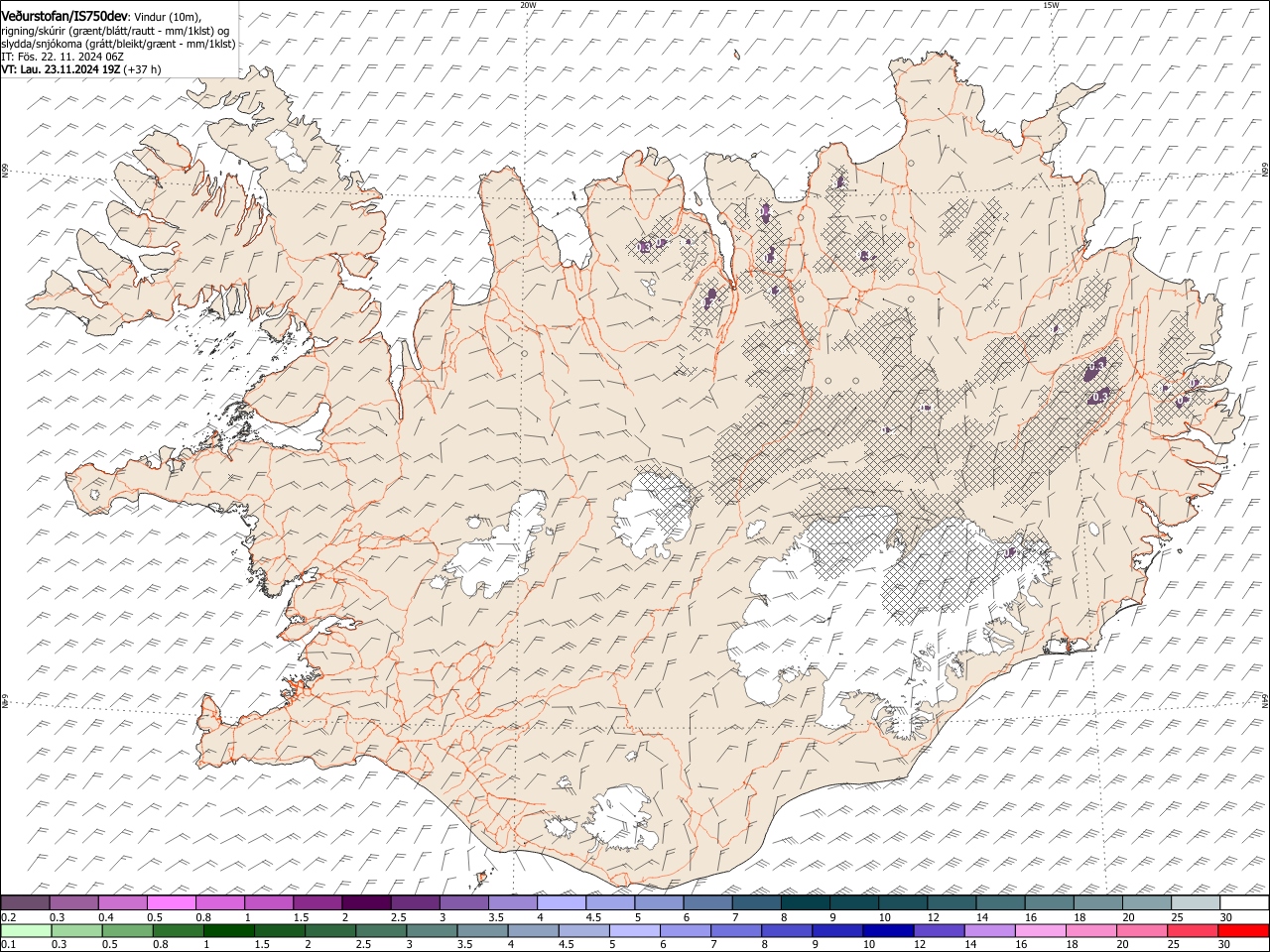Image resolution: width=1270 pixels, height=952 pixels.
Task: Click the 20W longitude label
Action: click(528, 5)
